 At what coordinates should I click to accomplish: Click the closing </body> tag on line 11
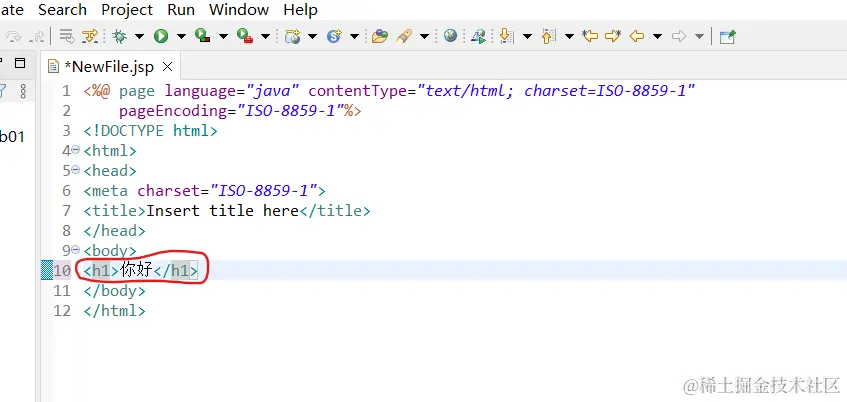[x=115, y=291]
